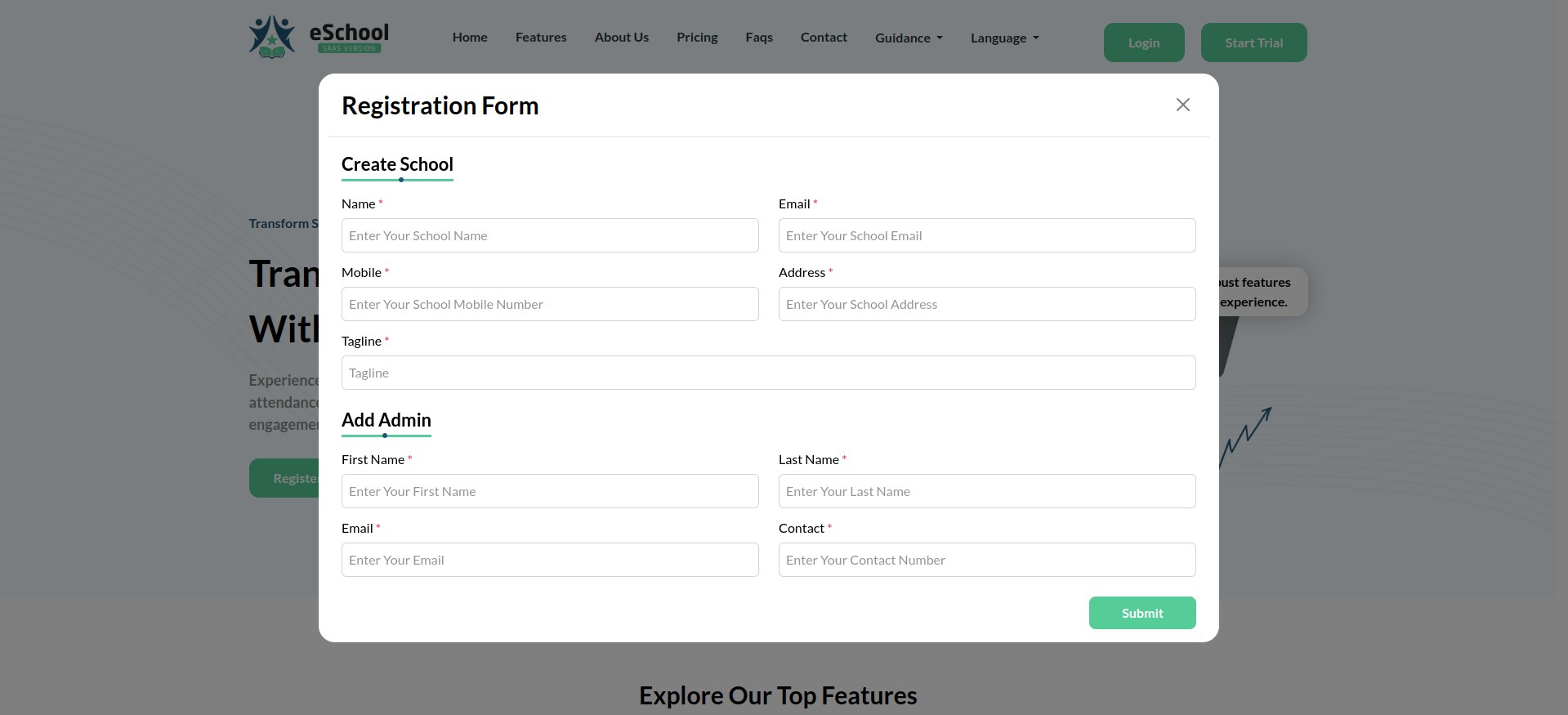Open the Features page link

point(541,38)
